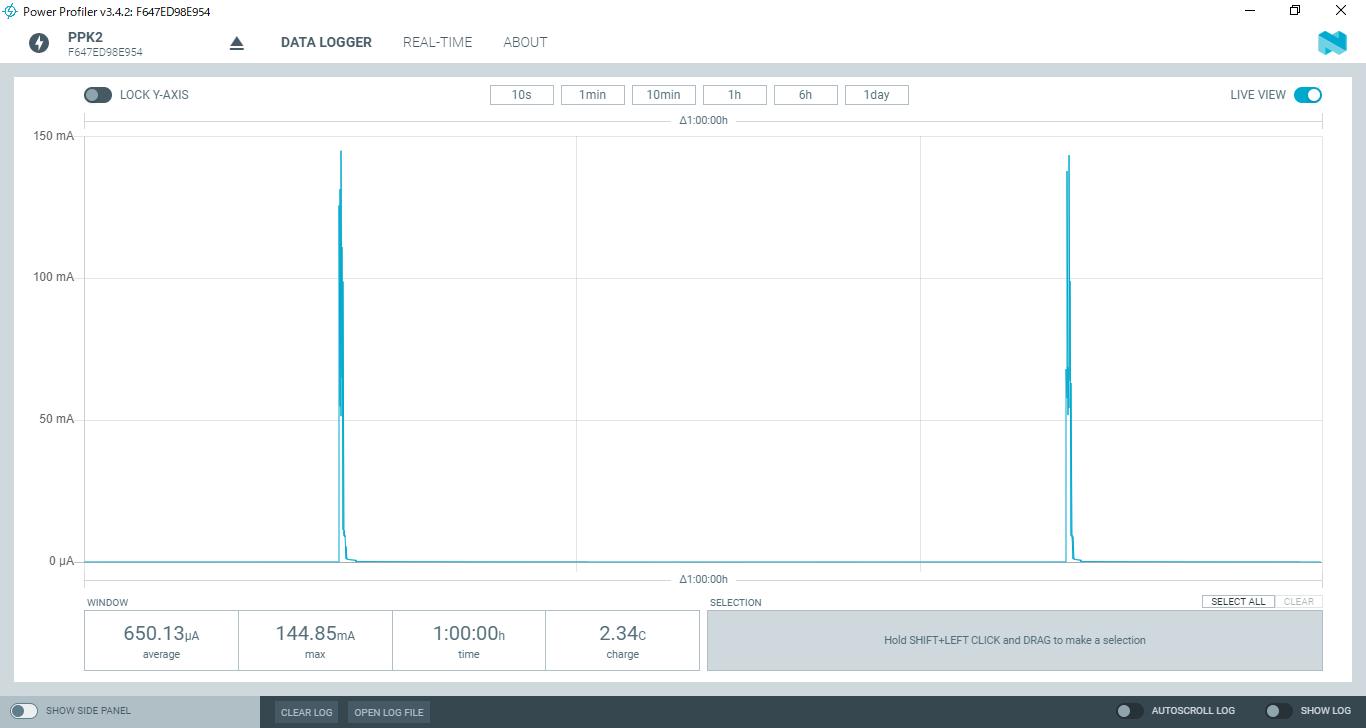Toggle the Lock Y-Axis switch
This screenshot has width=1366, height=728.
(x=98, y=95)
